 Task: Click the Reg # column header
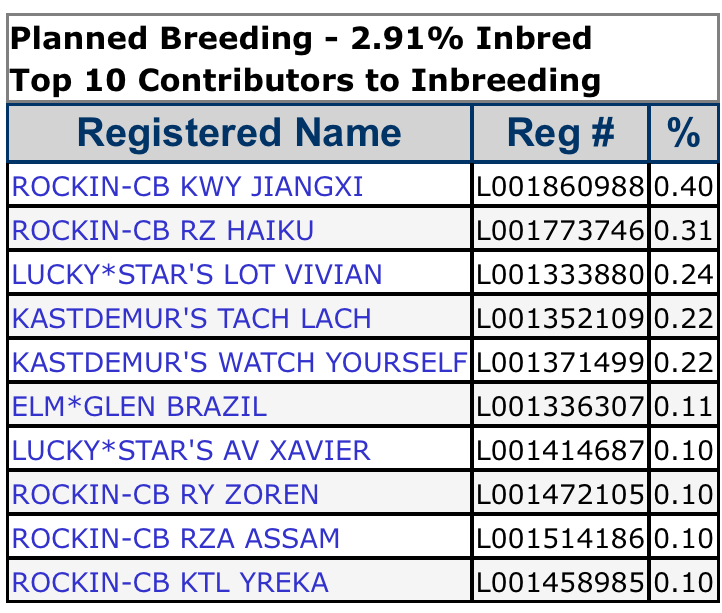pos(561,133)
